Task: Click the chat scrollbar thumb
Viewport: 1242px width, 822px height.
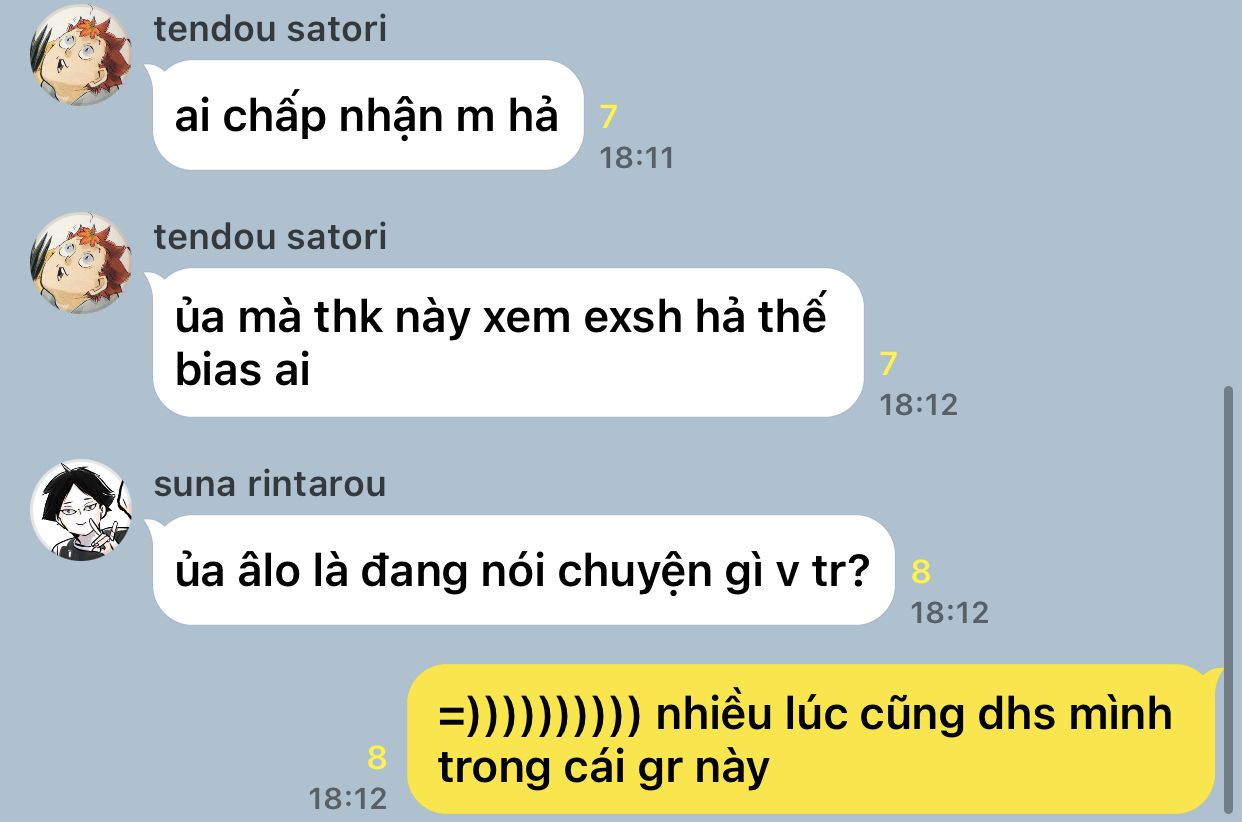Action: [1229, 600]
